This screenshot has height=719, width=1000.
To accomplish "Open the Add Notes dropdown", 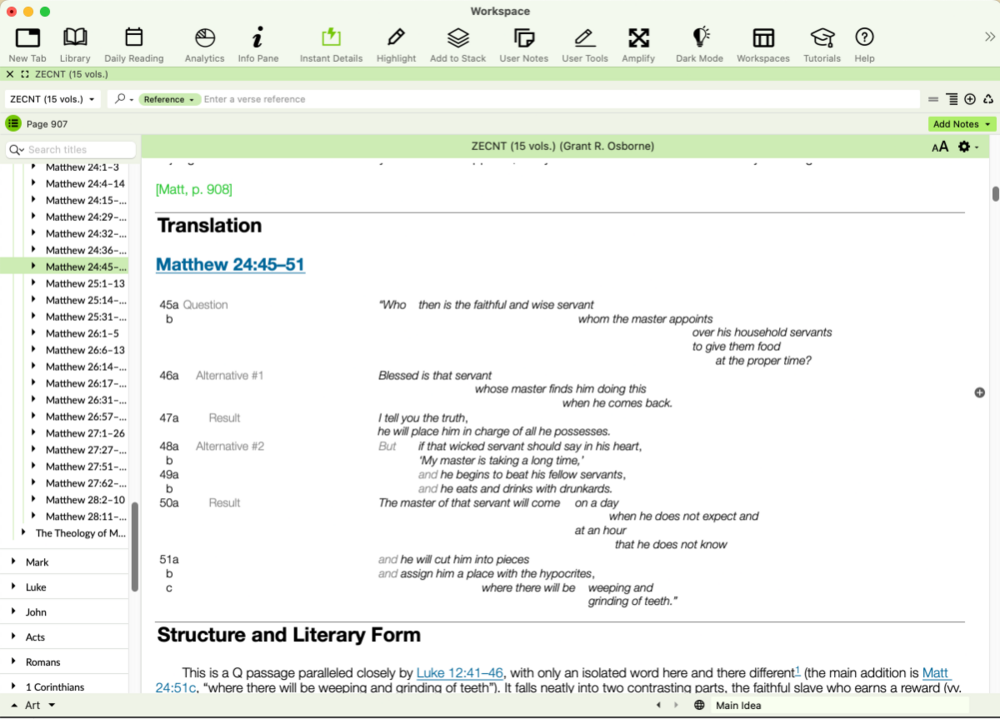I will [x=962, y=124].
